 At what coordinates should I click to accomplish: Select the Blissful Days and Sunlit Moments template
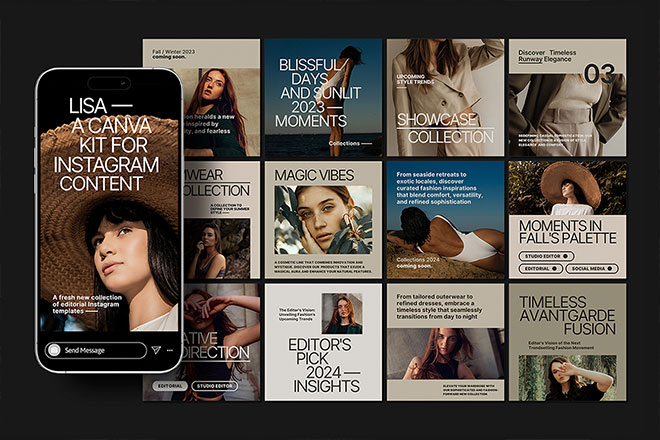tap(323, 98)
